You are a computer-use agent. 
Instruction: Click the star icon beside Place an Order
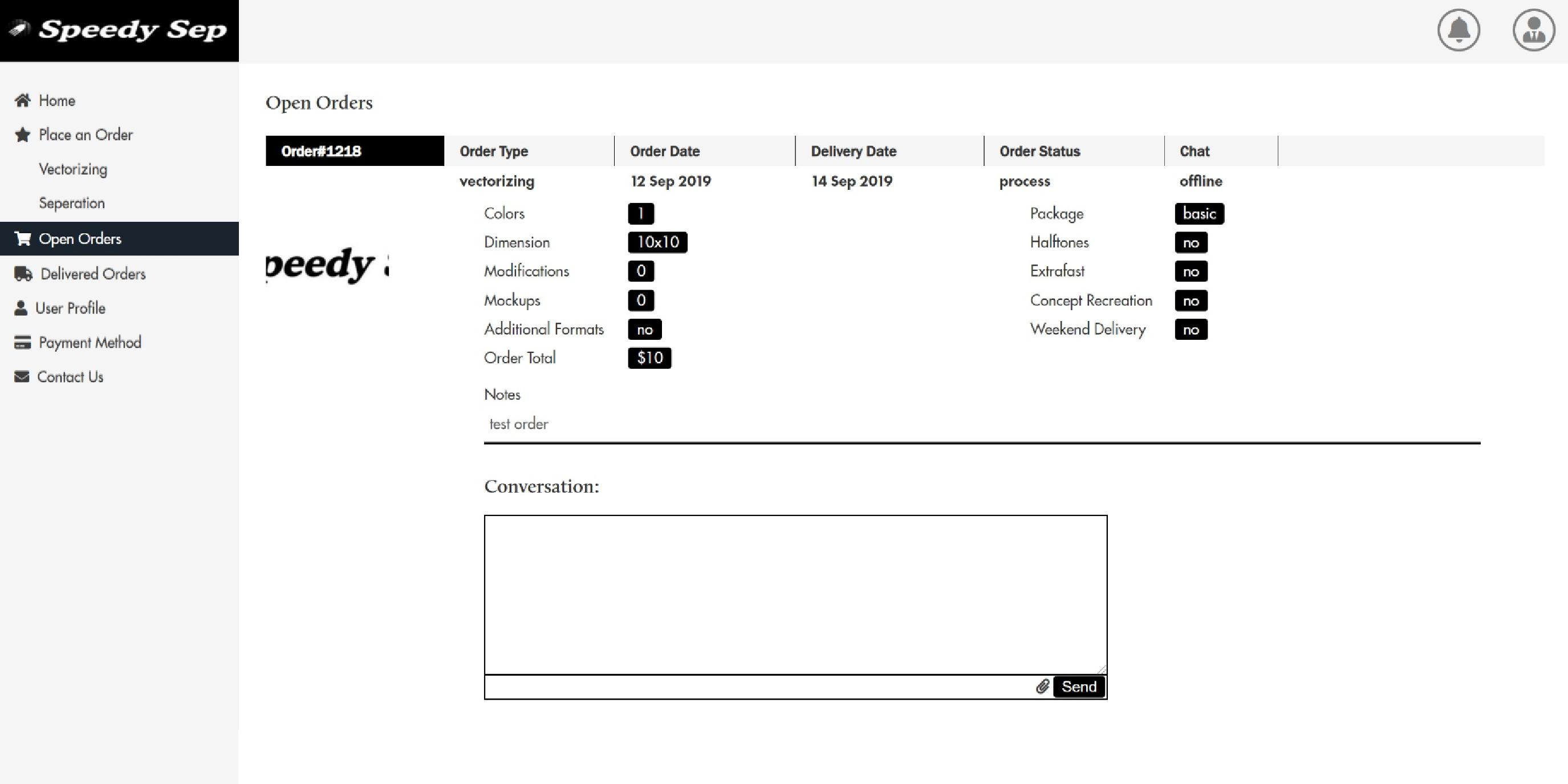22,135
